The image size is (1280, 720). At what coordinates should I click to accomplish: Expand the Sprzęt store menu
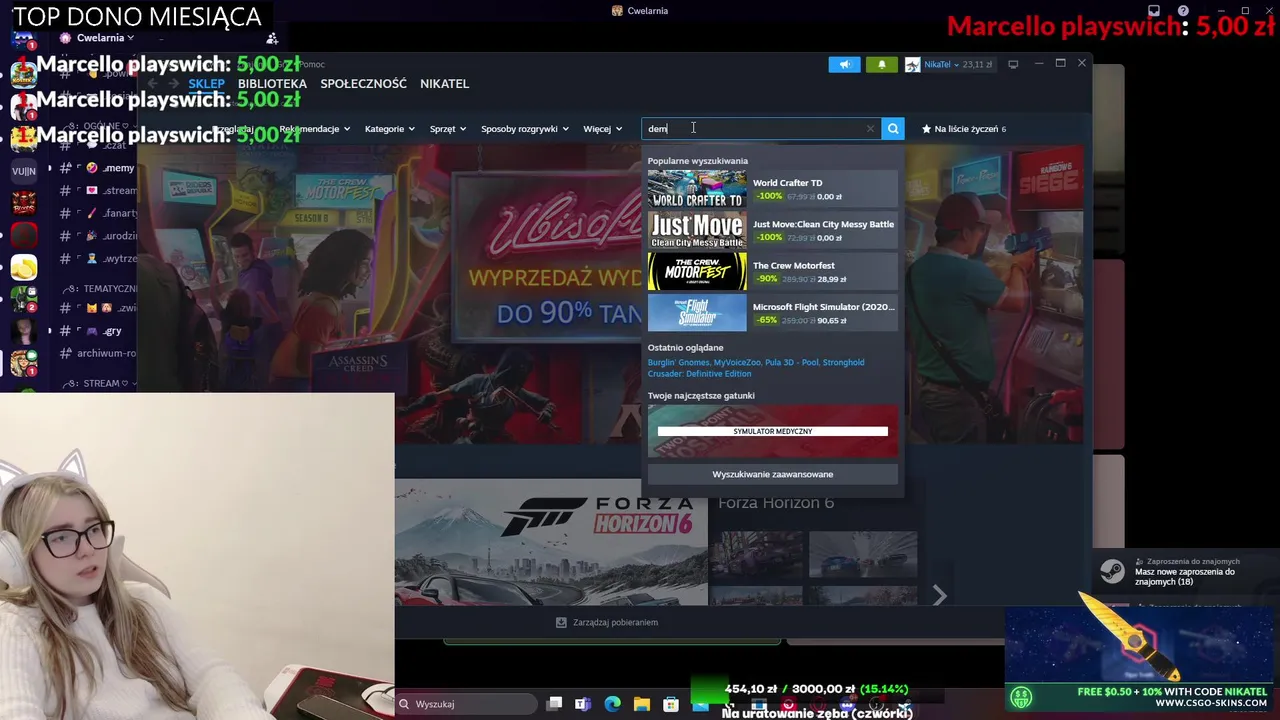click(x=448, y=129)
